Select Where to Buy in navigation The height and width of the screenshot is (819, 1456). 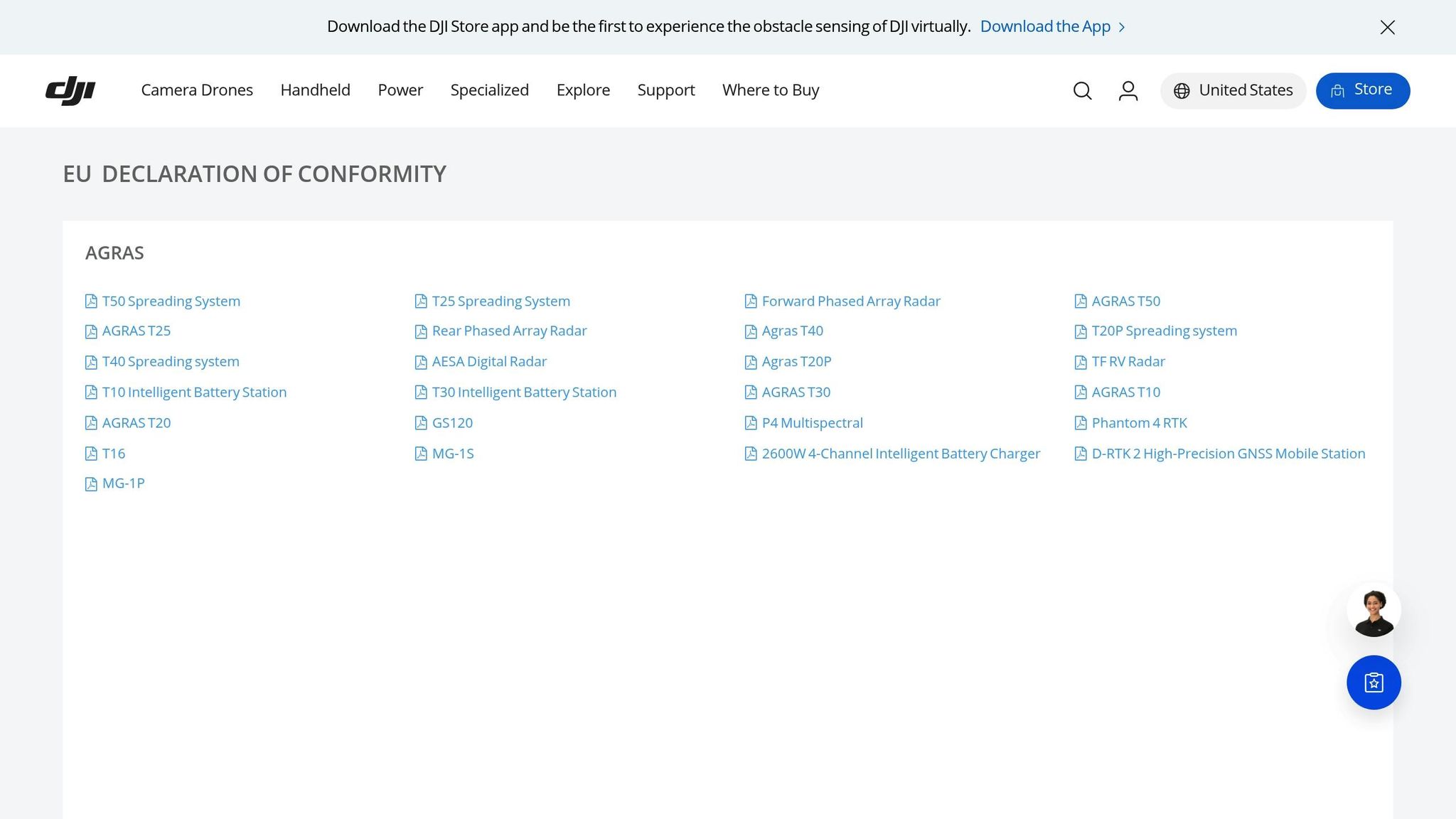pos(771,90)
